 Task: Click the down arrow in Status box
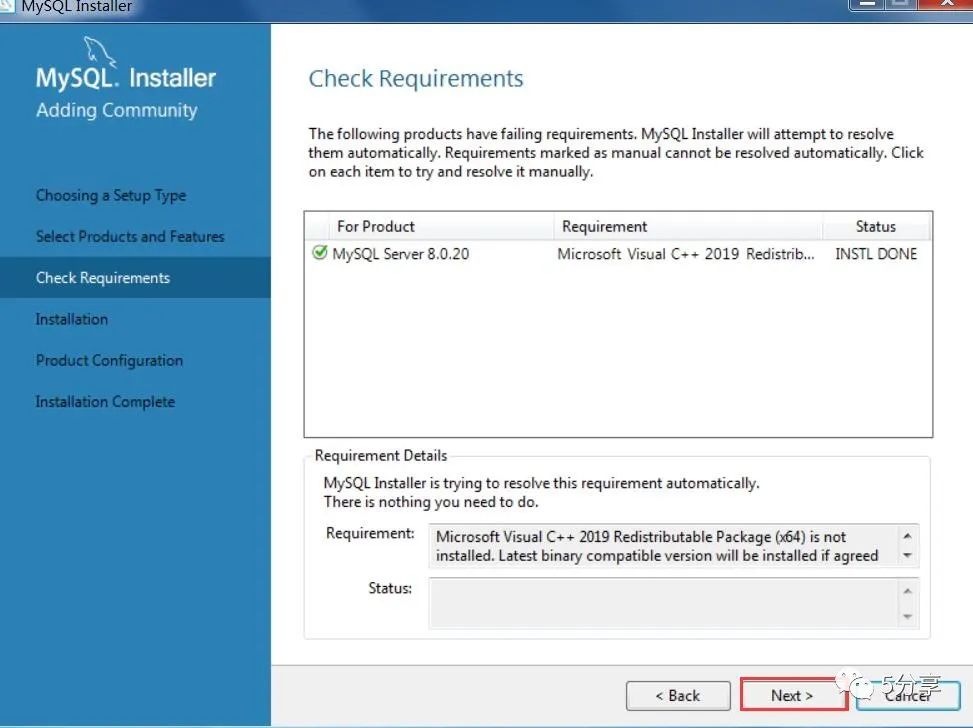908,616
